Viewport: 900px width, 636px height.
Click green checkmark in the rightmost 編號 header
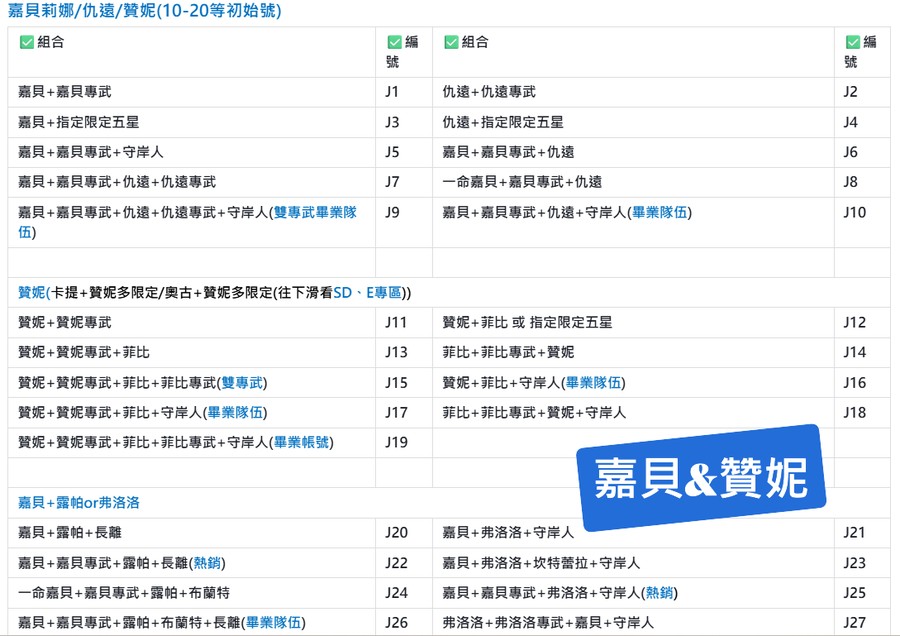pos(852,42)
